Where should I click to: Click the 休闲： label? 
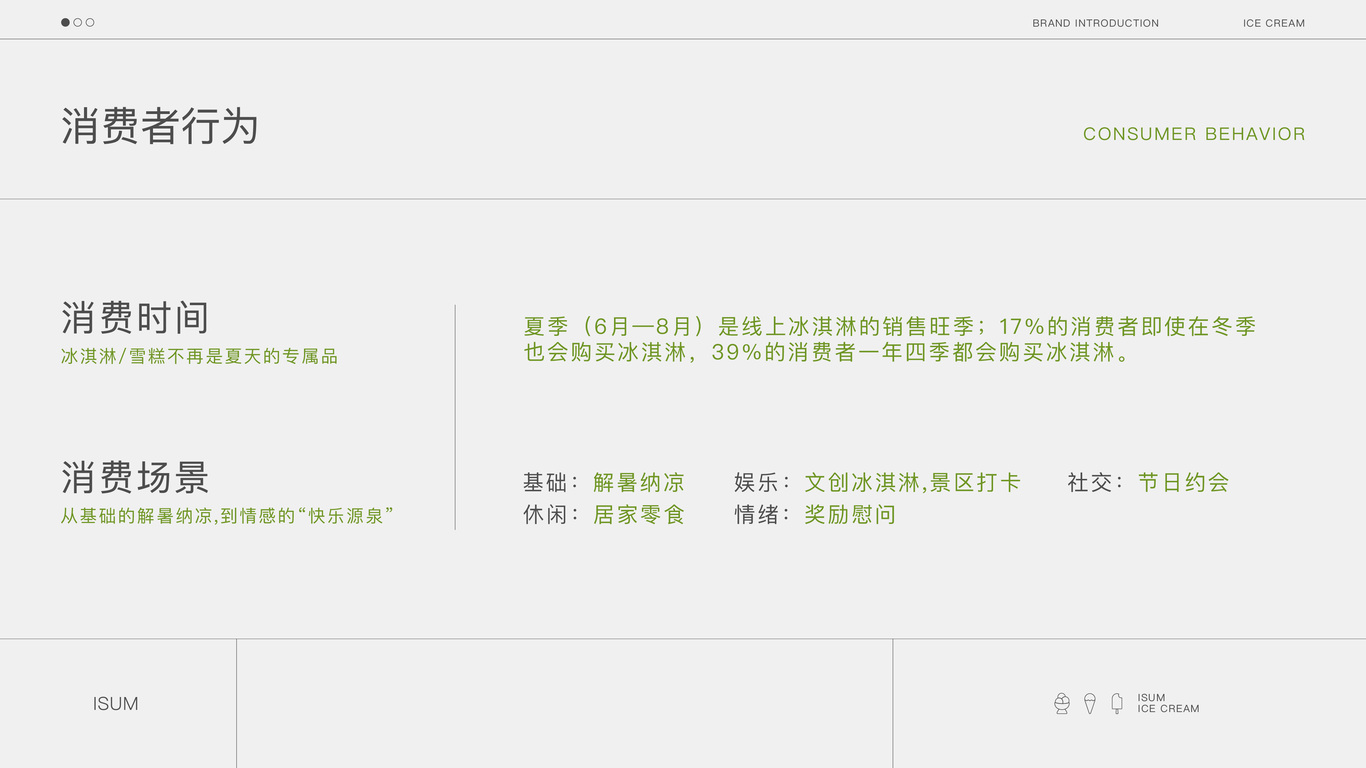pyautogui.click(x=552, y=515)
